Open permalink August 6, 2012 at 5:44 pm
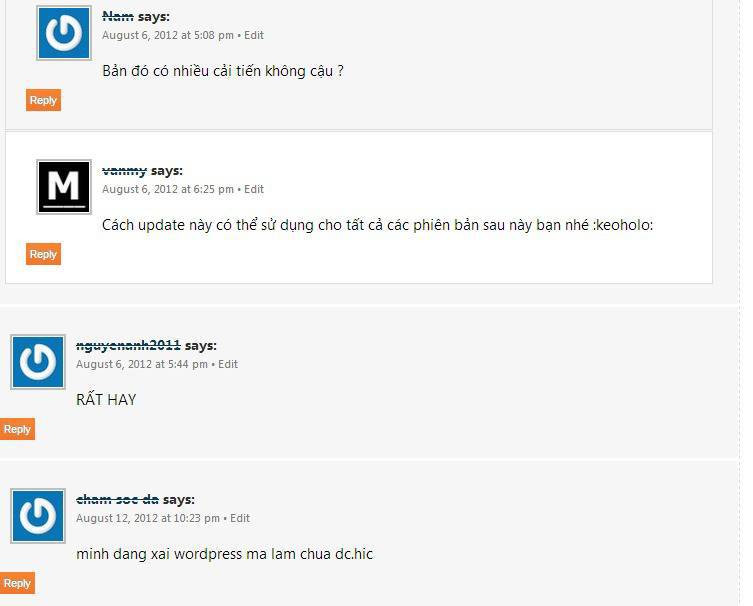The height and width of the screenshot is (606, 753). click(x=142, y=364)
